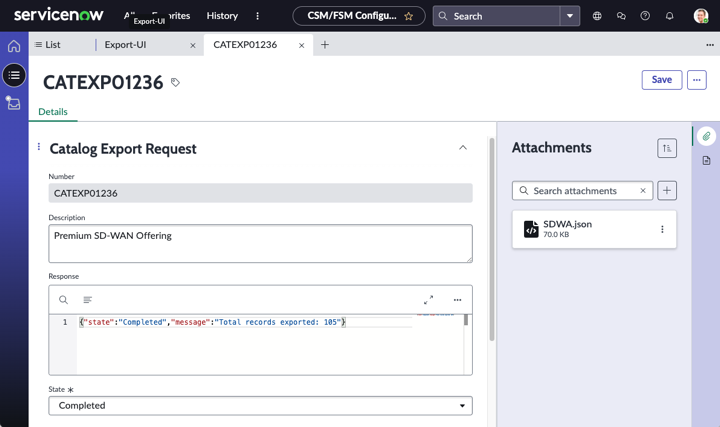Open the History menu
This screenshot has height=427, width=720.
click(x=222, y=16)
